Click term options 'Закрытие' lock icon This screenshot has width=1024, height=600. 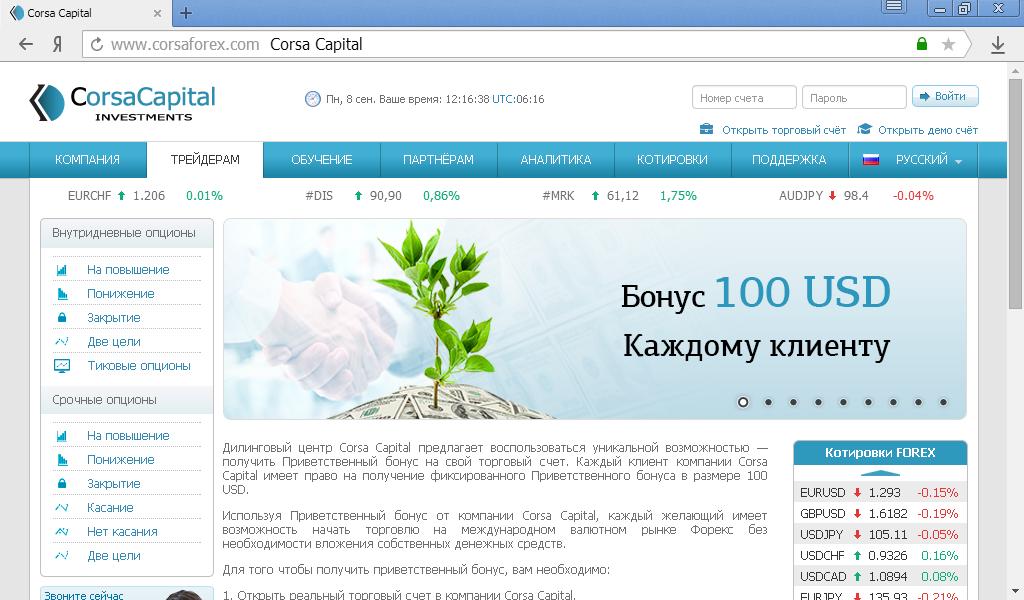coord(62,483)
